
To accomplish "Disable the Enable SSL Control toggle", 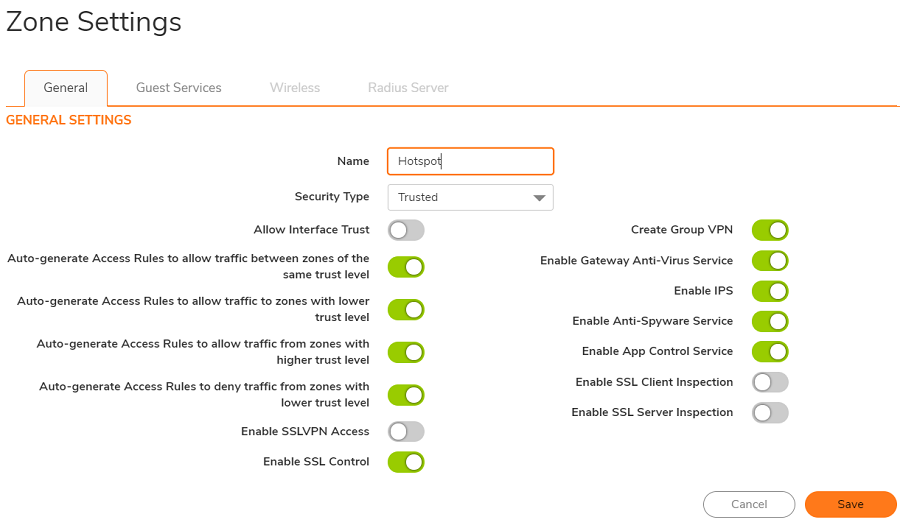I will [406, 462].
